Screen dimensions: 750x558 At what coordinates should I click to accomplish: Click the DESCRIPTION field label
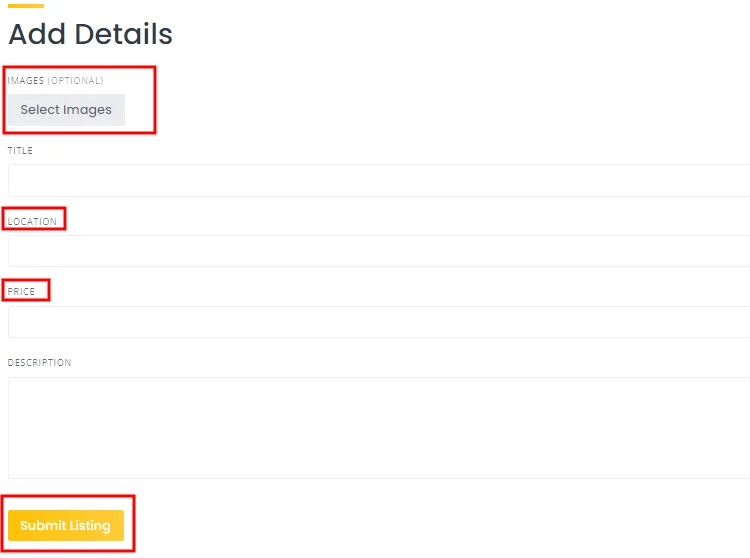(x=40, y=363)
